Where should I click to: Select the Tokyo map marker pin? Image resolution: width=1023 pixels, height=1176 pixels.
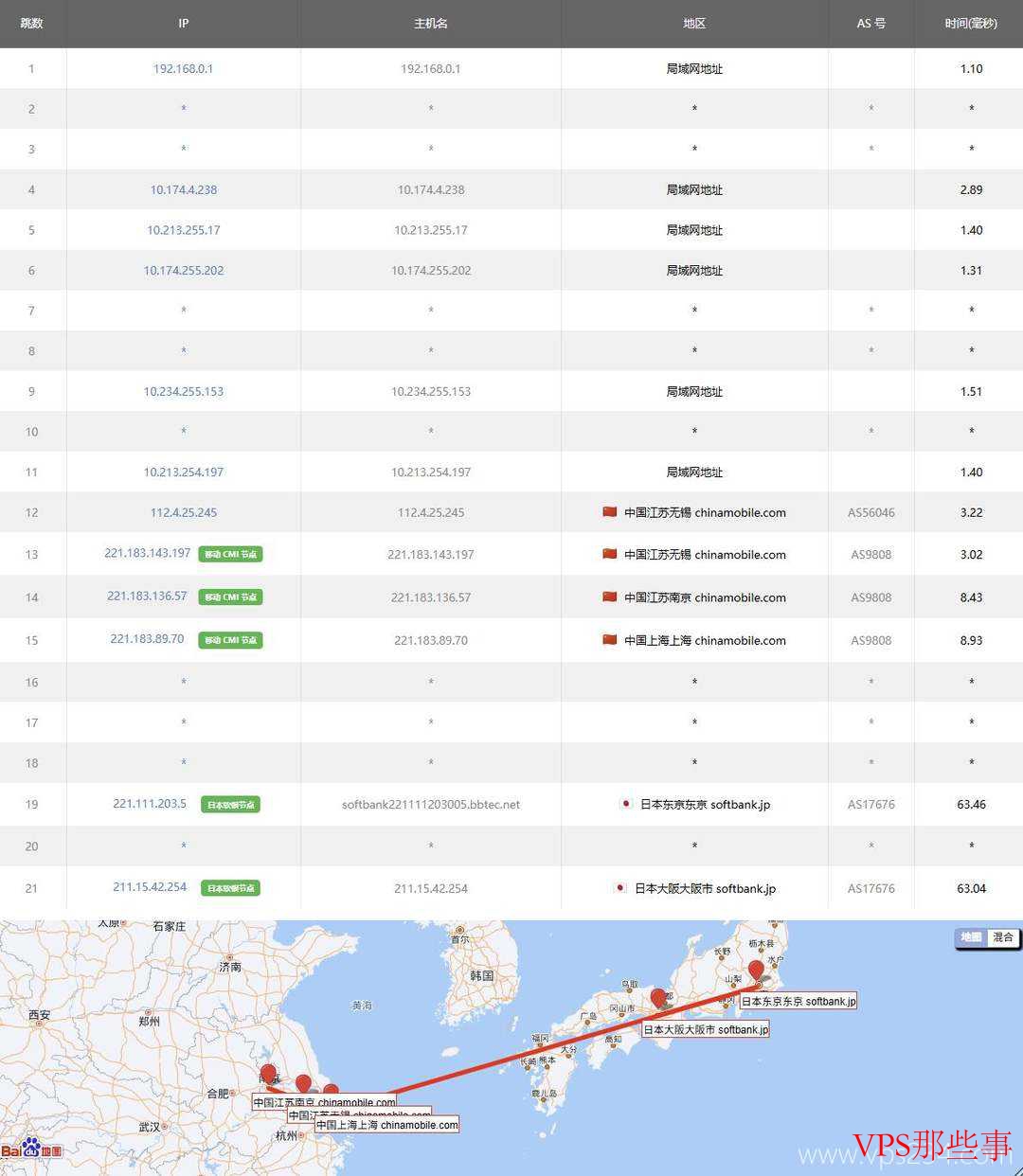coord(756,971)
